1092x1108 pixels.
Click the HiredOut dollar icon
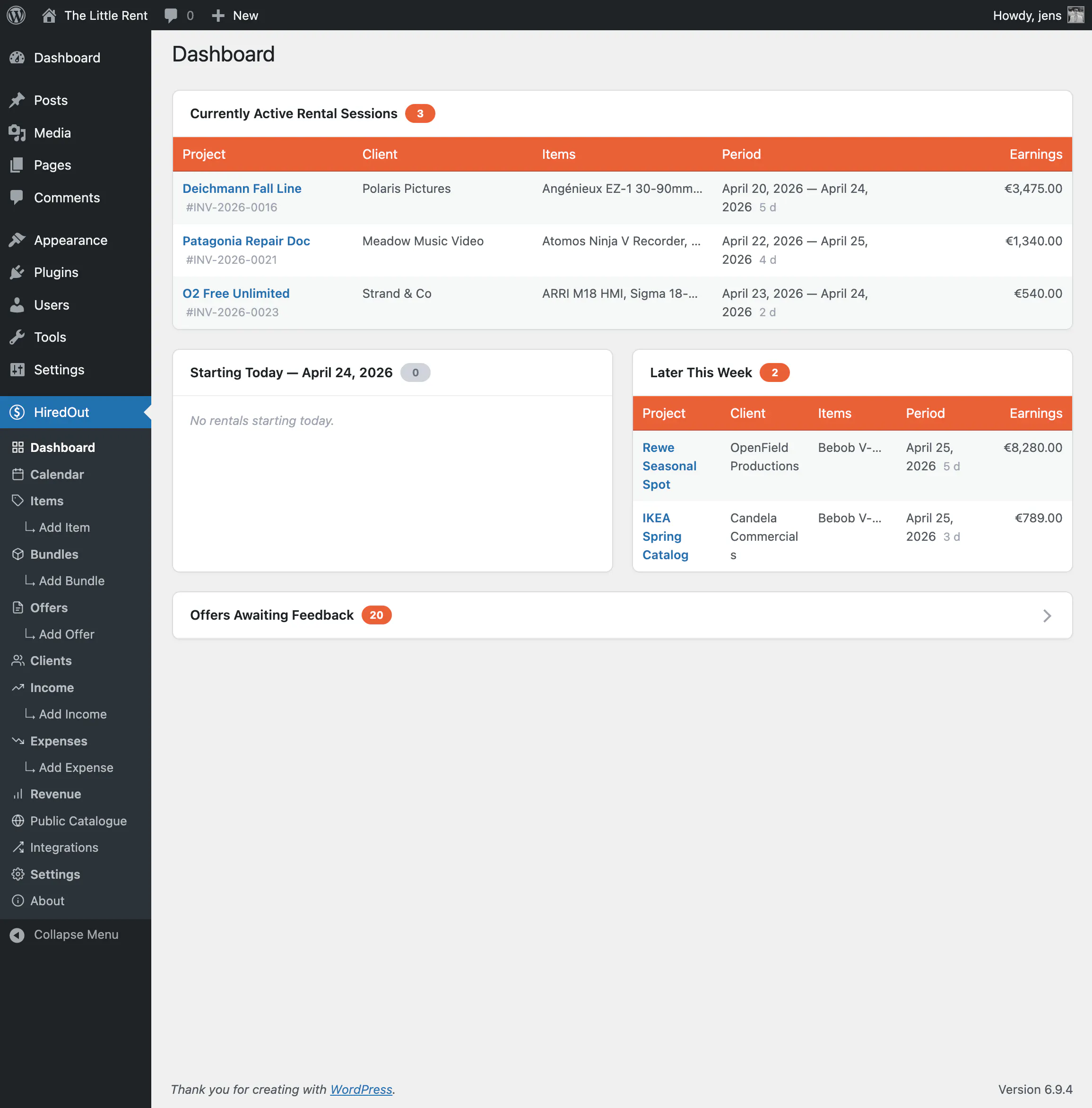17,412
